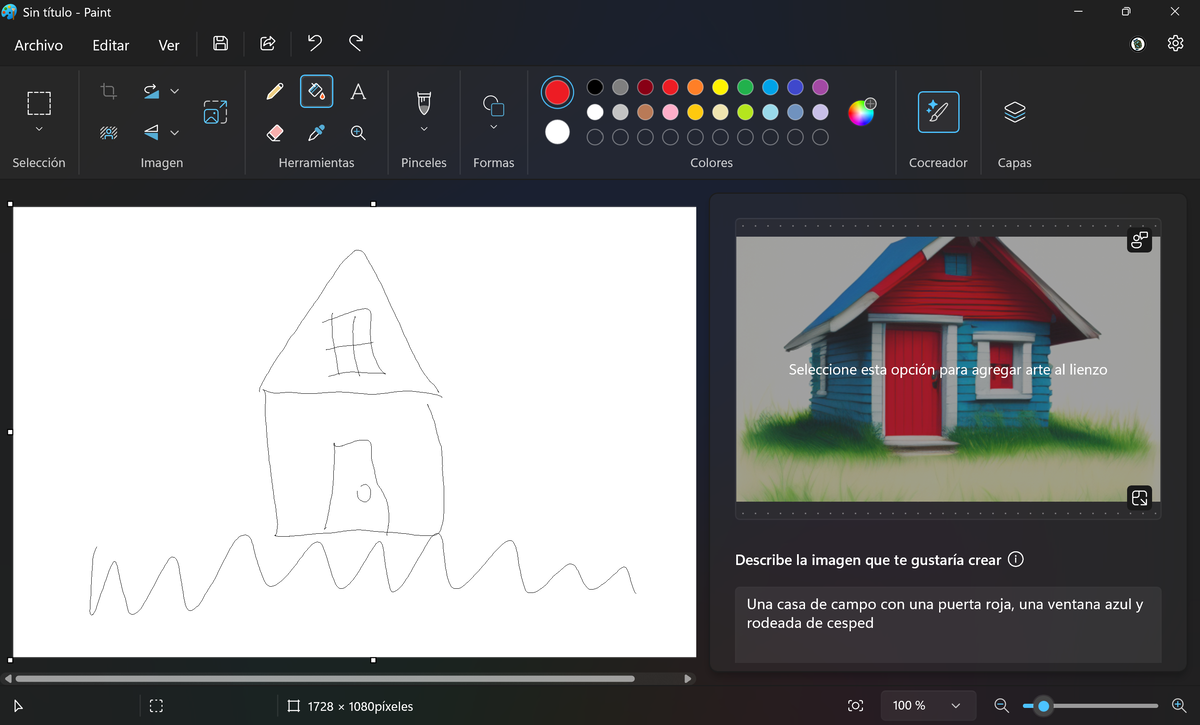Viewport: 1200px width, 725px height.
Task: Toggle the Cocreador panel button
Action: point(938,112)
